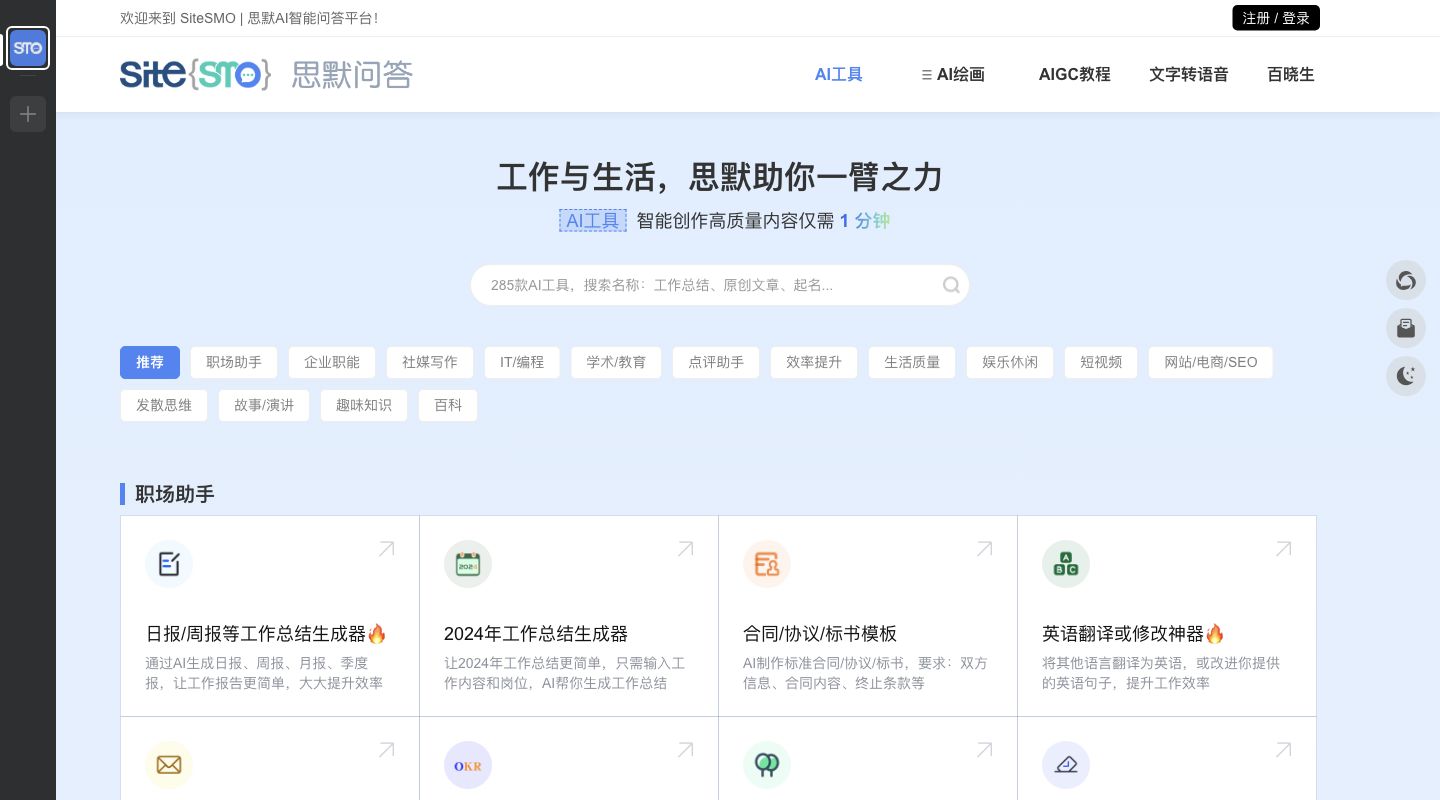
Task: Select 生活质量 category
Action: coord(912,362)
